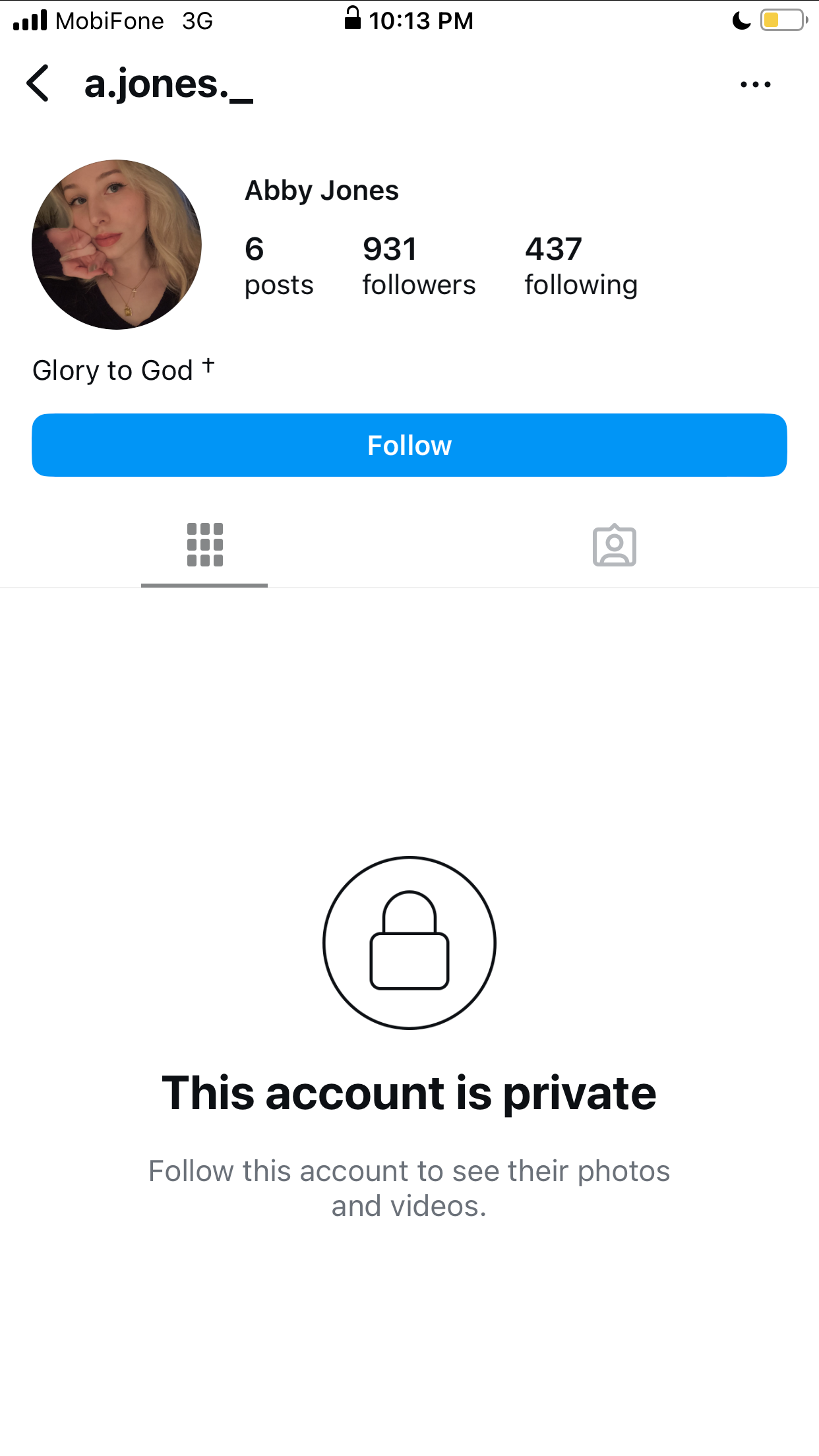Tap the 6 posts count
This screenshot has width=819, height=1456.
tap(279, 266)
